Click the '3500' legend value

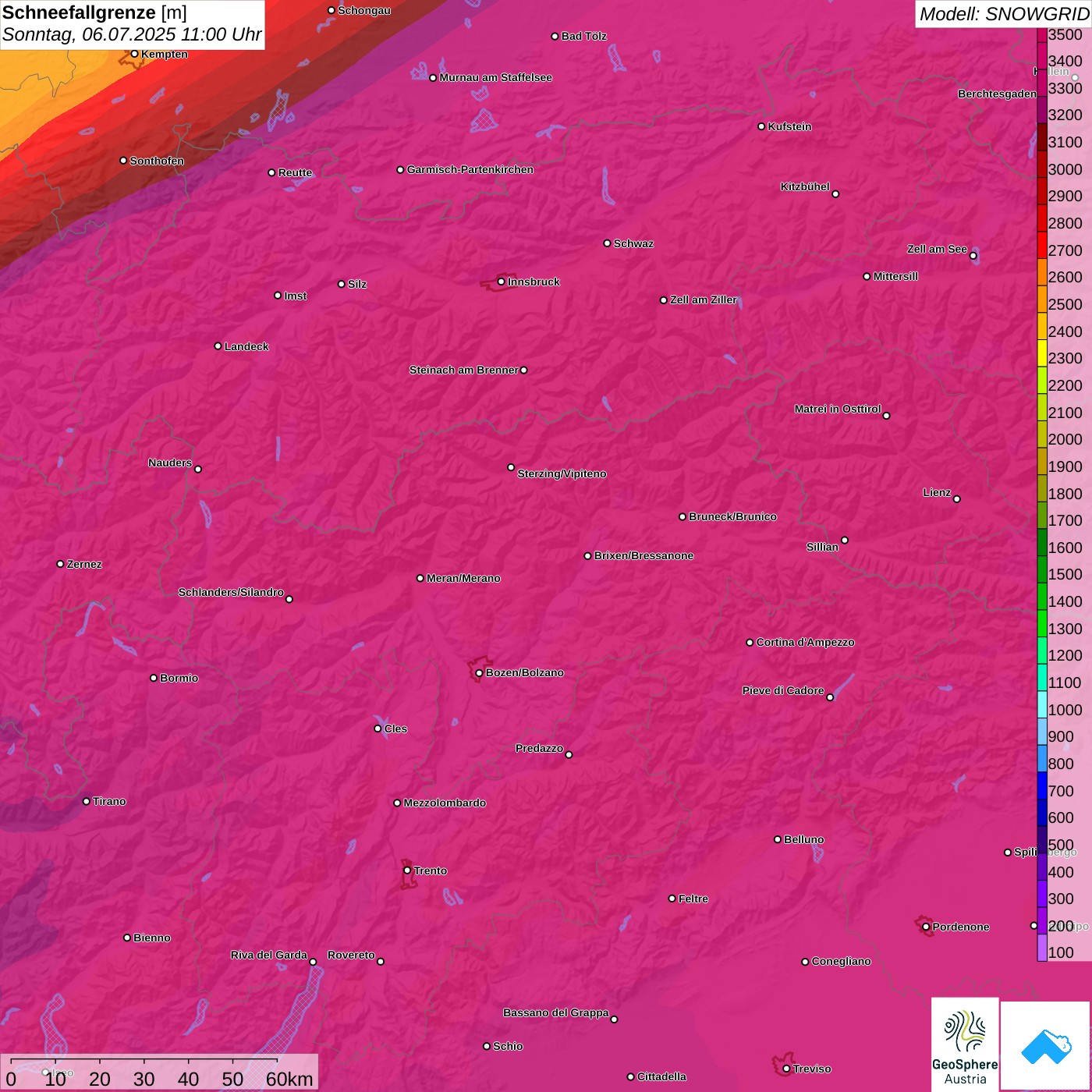pyautogui.click(x=1065, y=34)
